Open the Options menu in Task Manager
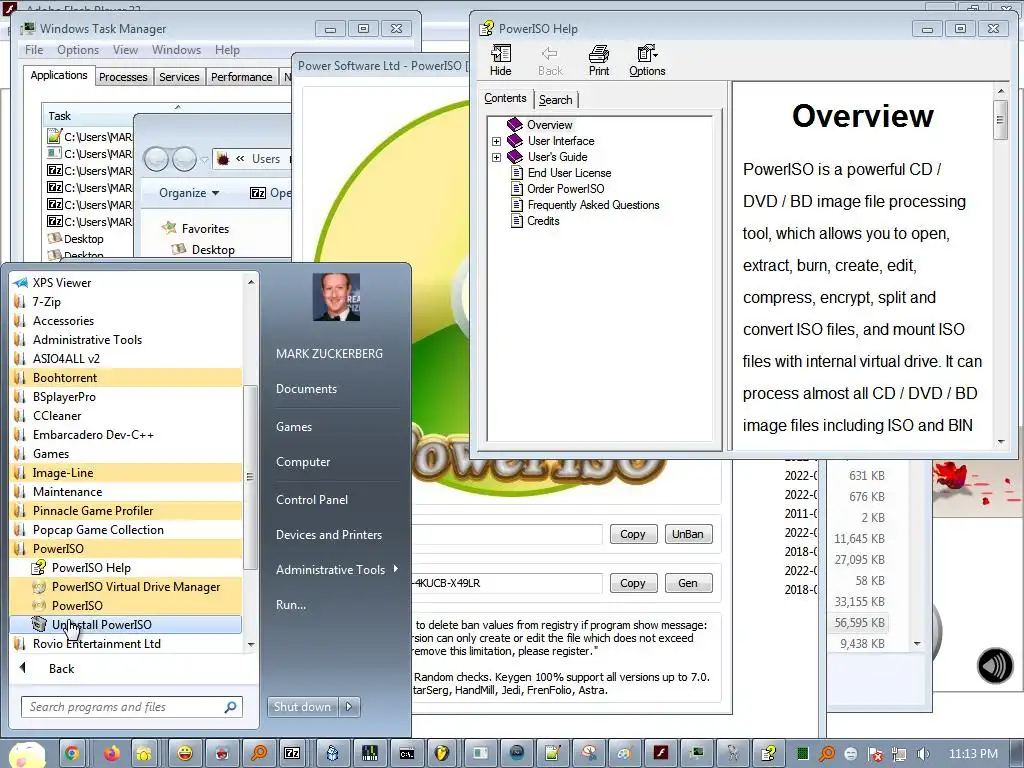Image resolution: width=1024 pixels, height=768 pixels. click(x=78, y=50)
